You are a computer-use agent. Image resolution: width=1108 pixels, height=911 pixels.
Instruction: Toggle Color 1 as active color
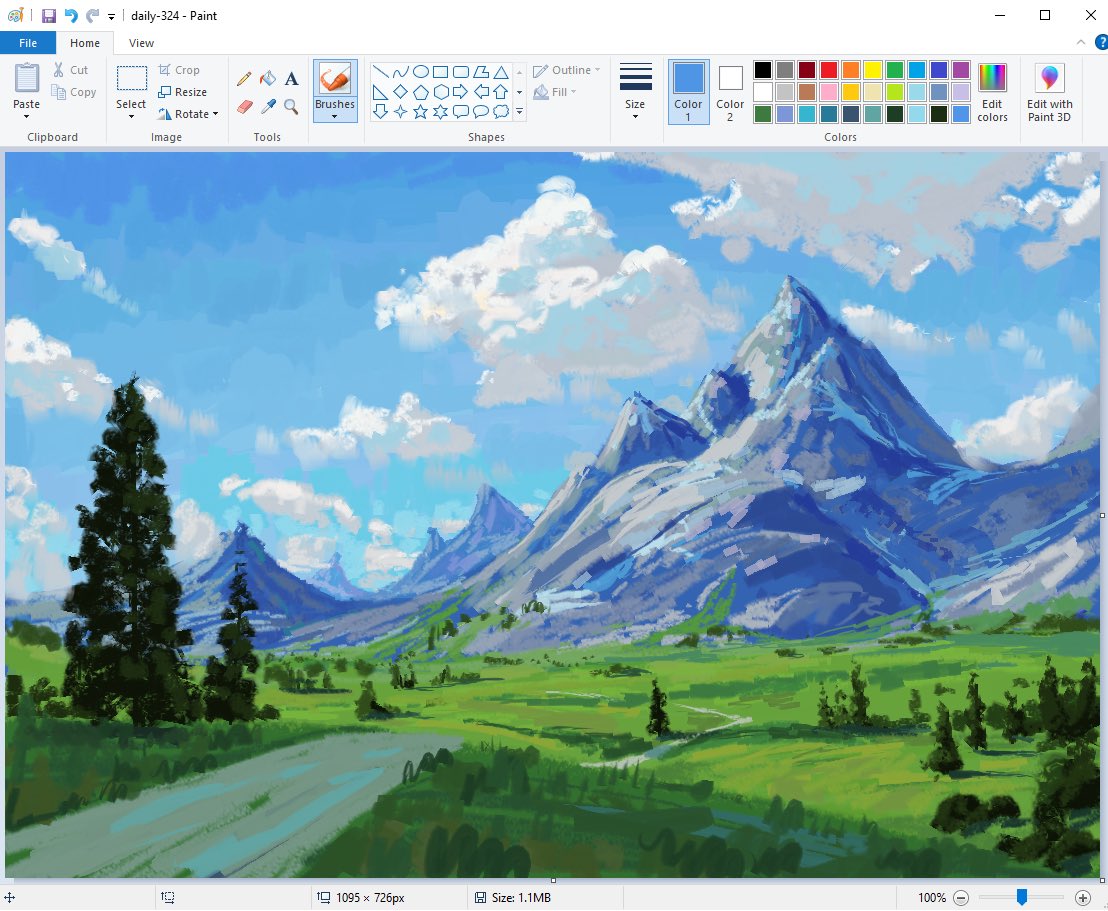click(x=688, y=91)
